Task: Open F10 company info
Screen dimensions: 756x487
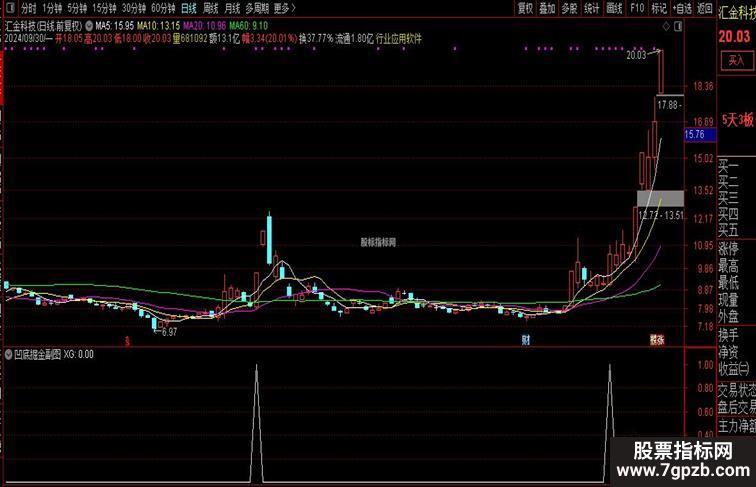Action: (637, 8)
